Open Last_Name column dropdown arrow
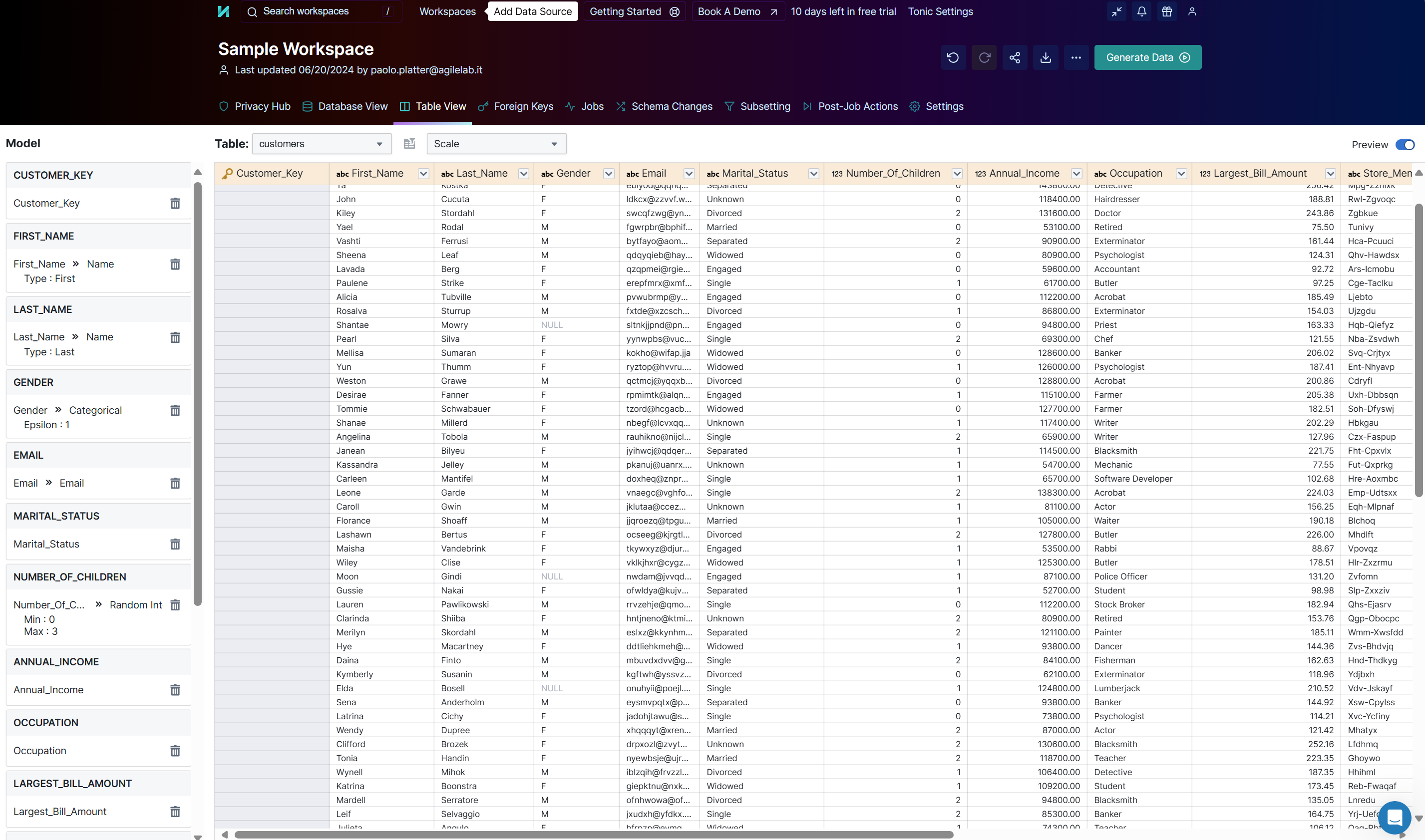Screen dimensions: 1425x840 524,174
